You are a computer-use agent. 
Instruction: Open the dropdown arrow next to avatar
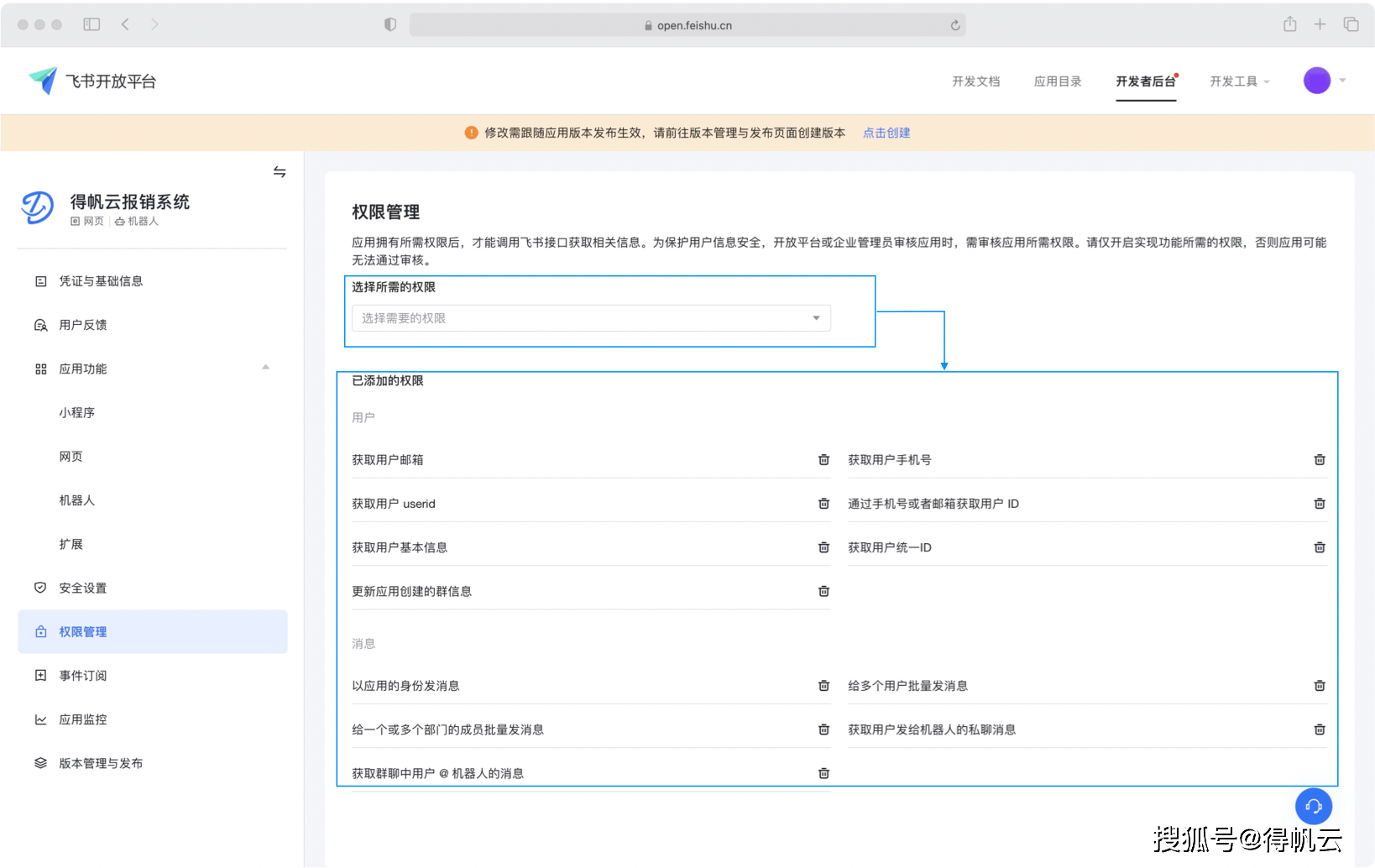[x=1342, y=81]
